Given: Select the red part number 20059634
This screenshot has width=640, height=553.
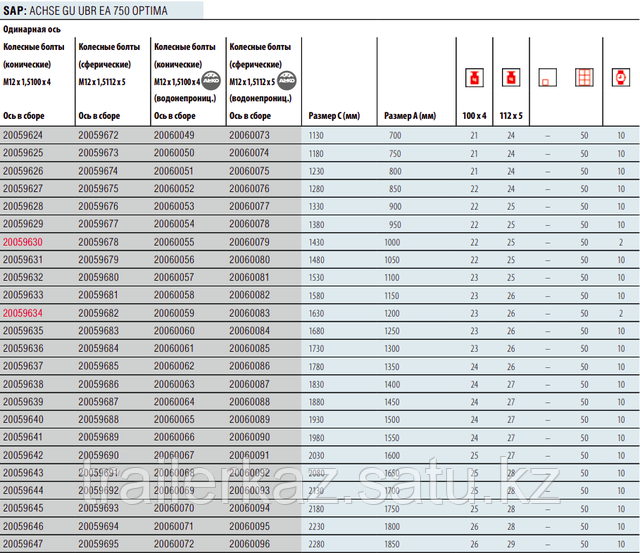Looking at the screenshot, I should (x=23, y=313).
